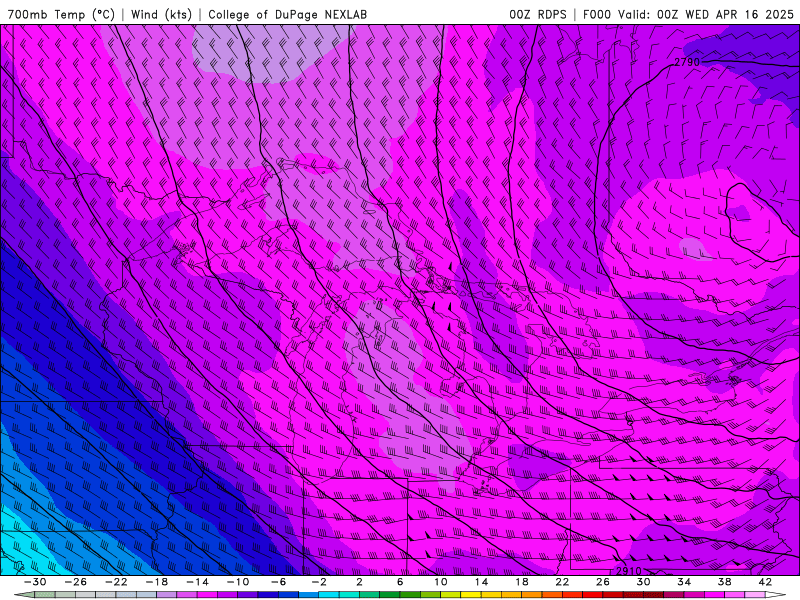The height and width of the screenshot is (600, 800).
Task: Click the -18 scale label
Action: point(157,582)
